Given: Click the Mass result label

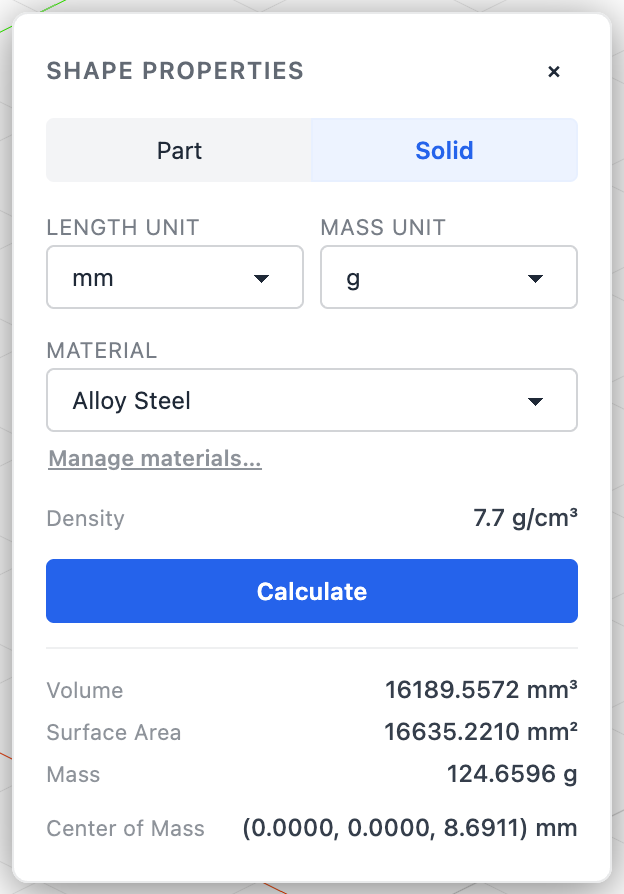Looking at the screenshot, I should pyautogui.click(x=74, y=775).
